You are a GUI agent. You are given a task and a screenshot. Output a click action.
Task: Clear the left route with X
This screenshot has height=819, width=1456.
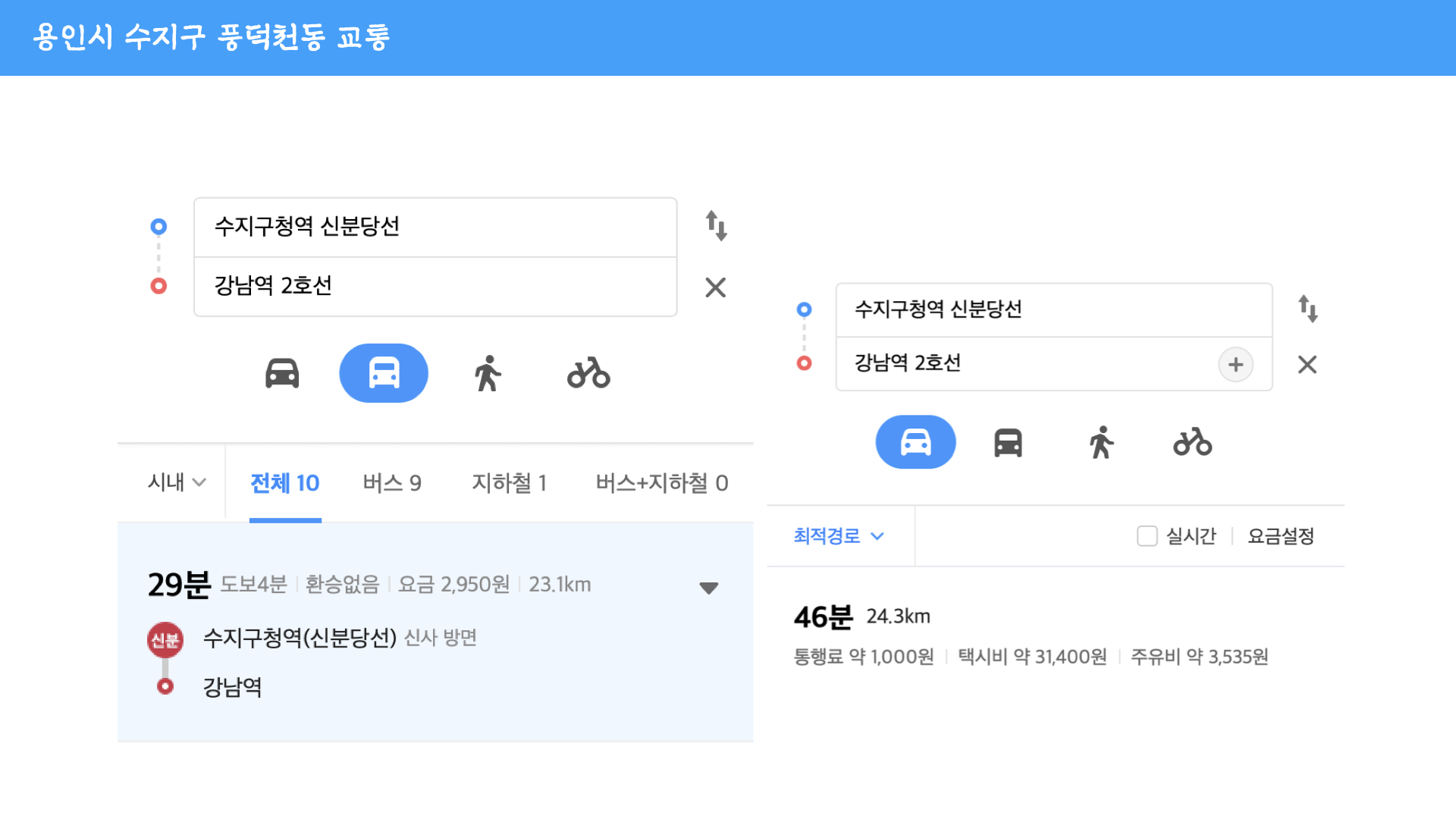tap(715, 287)
